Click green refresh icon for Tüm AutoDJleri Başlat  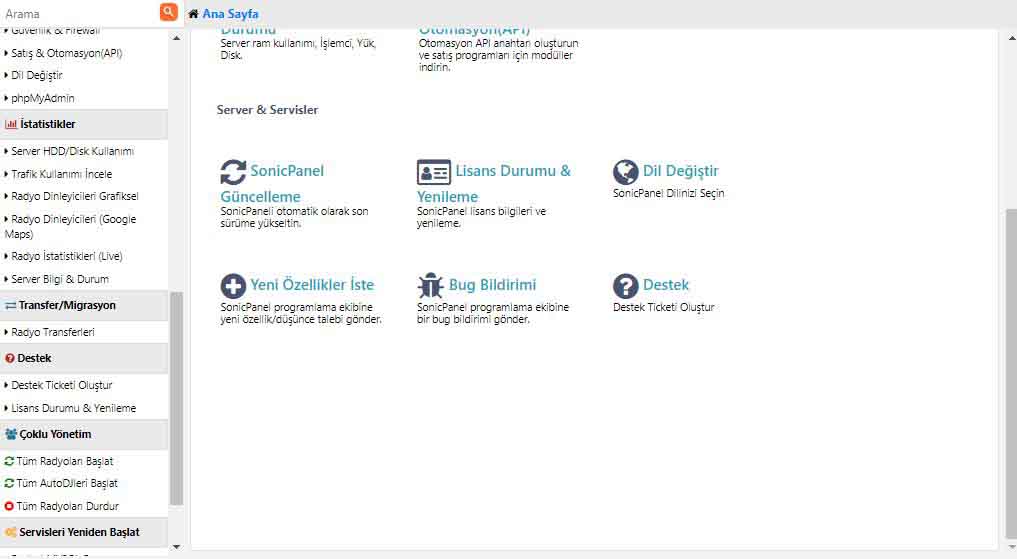coord(9,483)
